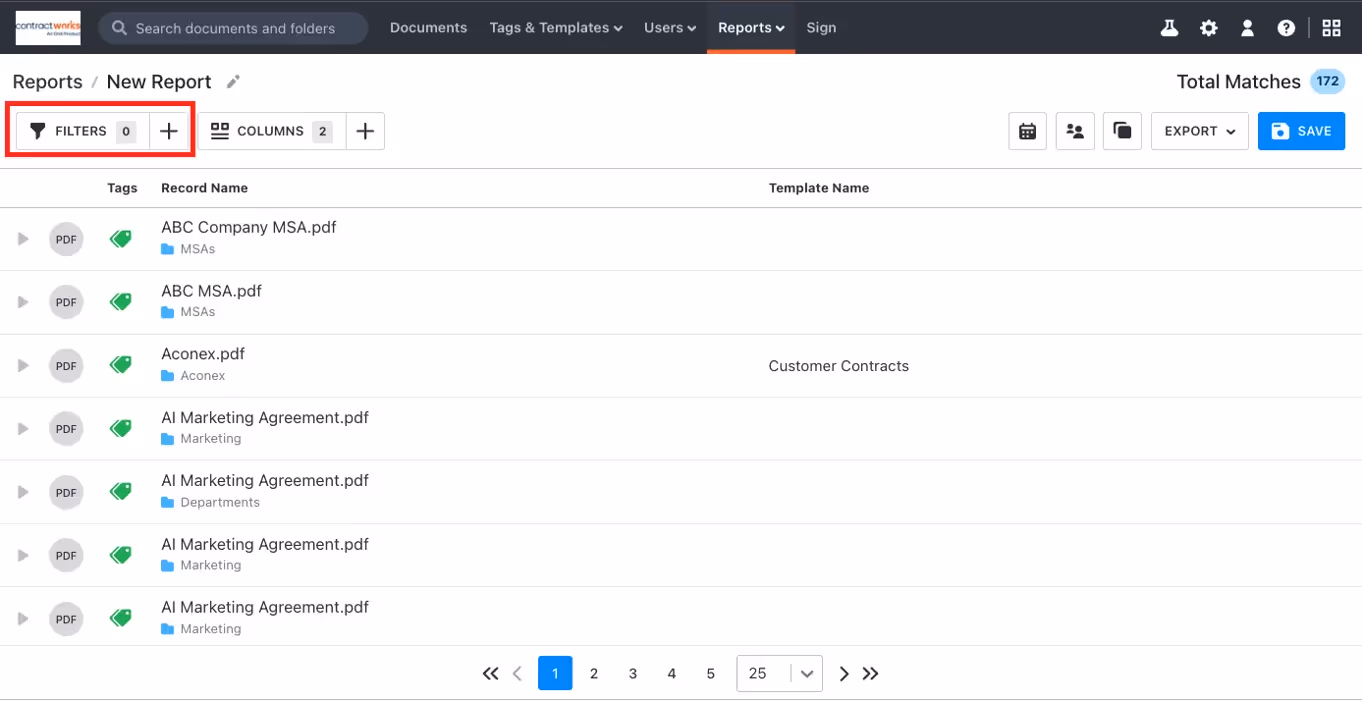Screen dimensions: 1362x701
Task: Add a filter with the Filters plus button
Action: (x=168, y=130)
